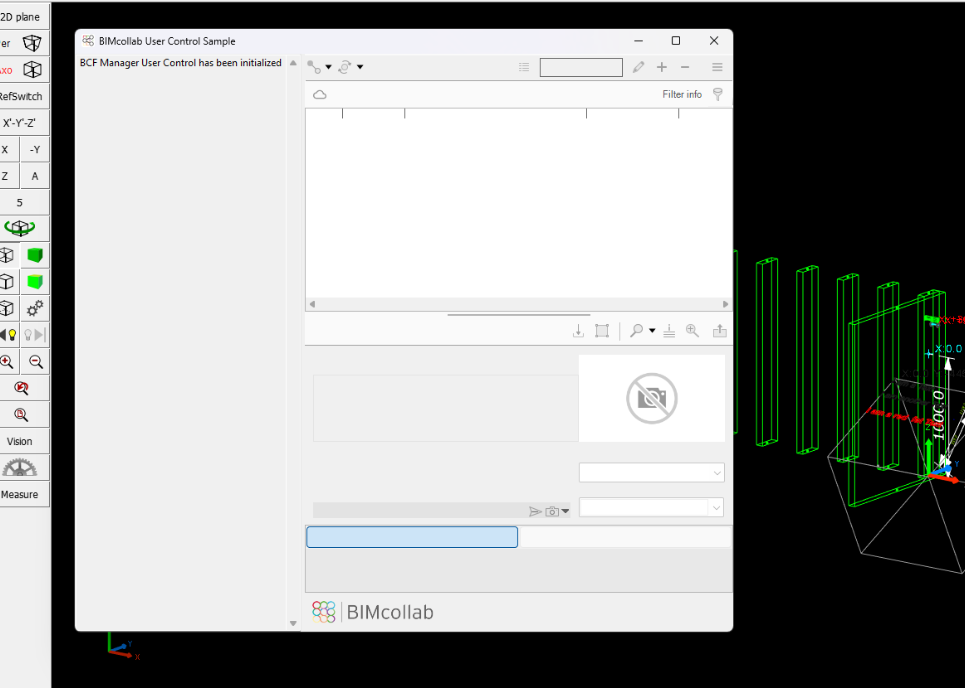The height and width of the screenshot is (688, 965).
Task: Click the share upload icon
Action: point(719,331)
